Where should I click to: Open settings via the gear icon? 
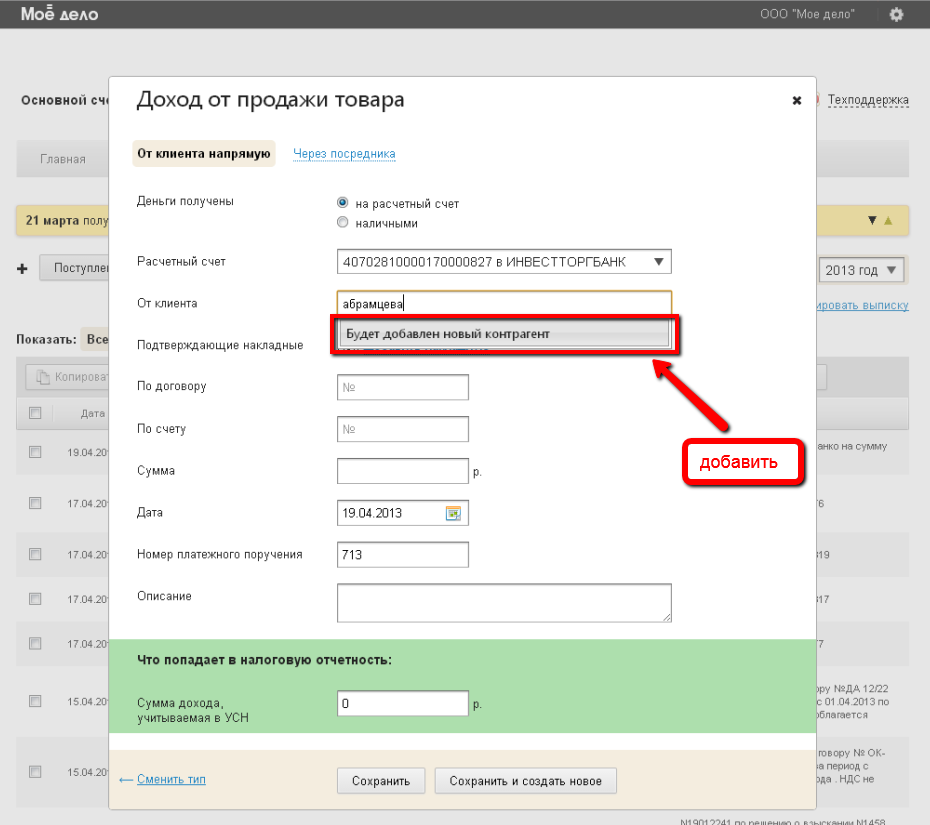[x=896, y=14]
